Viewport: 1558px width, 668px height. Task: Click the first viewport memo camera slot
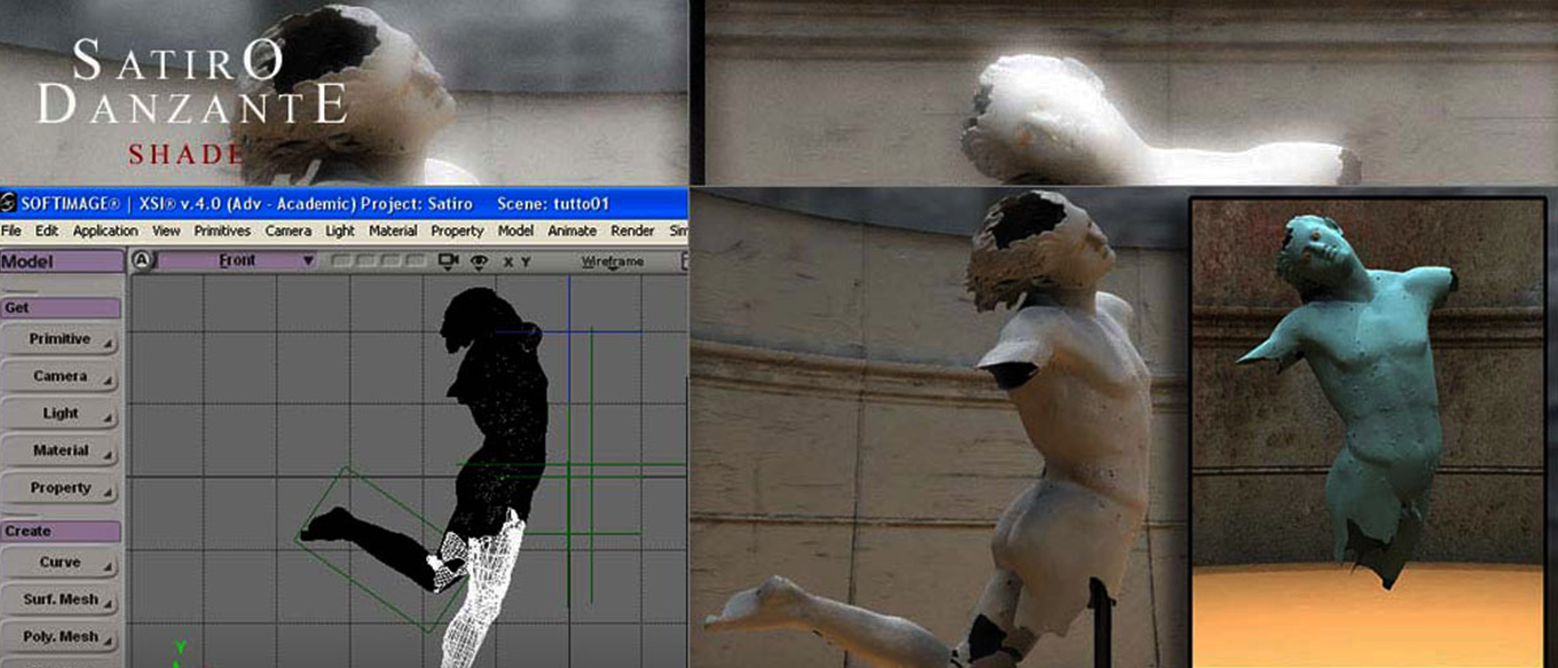pyautogui.click(x=342, y=261)
